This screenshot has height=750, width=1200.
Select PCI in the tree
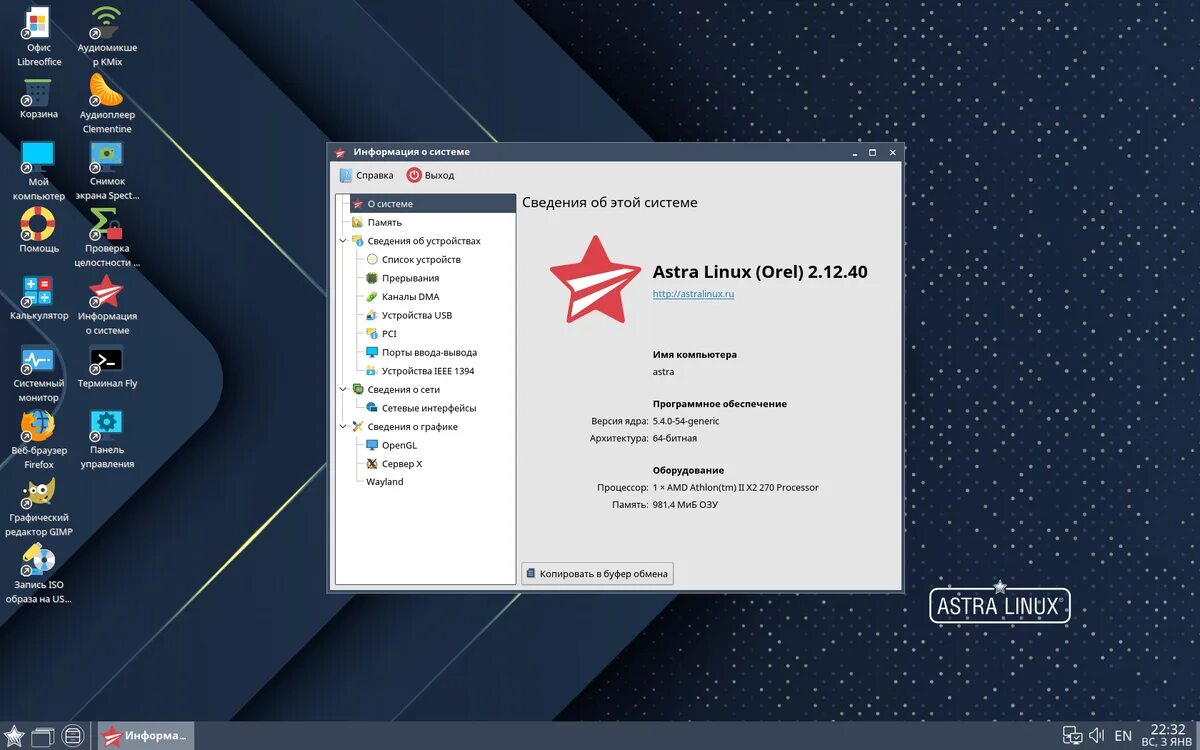click(x=389, y=334)
